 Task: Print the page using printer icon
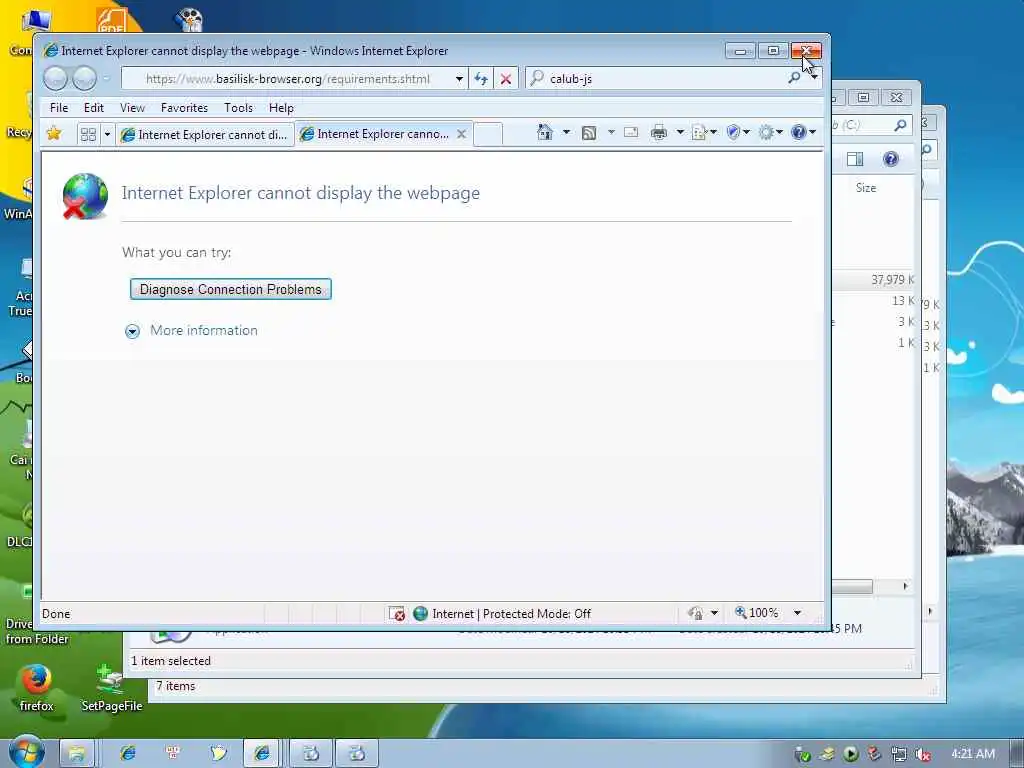point(659,133)
